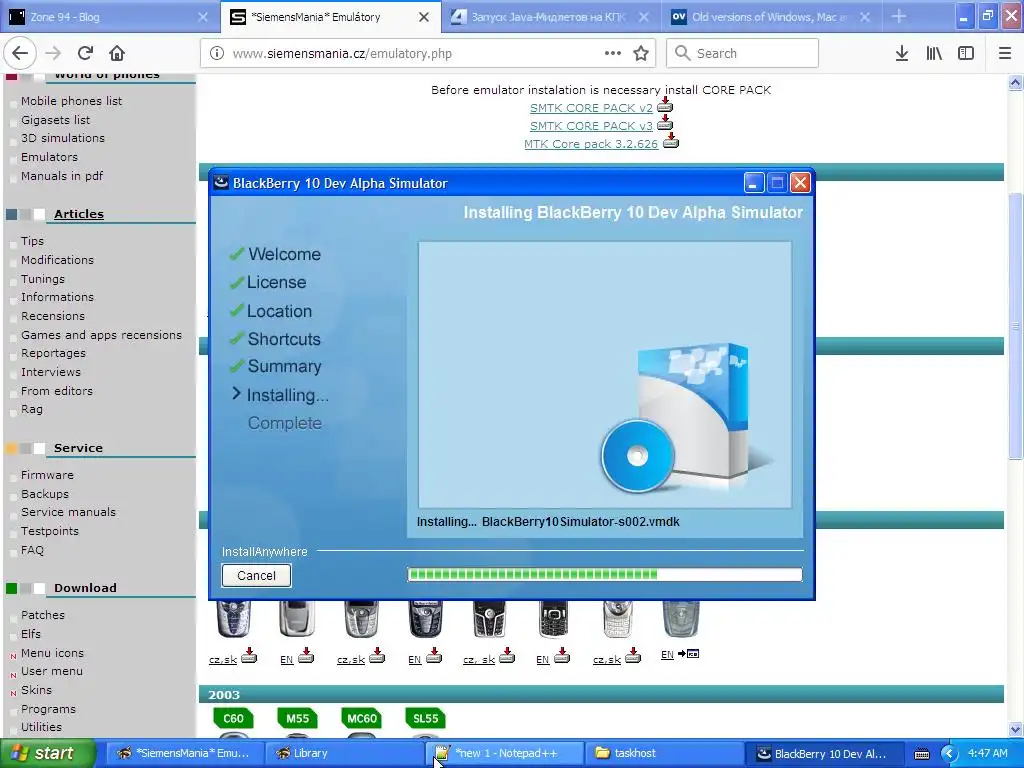Open Service manuals sidebar link
1024x768 pixels.
(x=68, y=512)
